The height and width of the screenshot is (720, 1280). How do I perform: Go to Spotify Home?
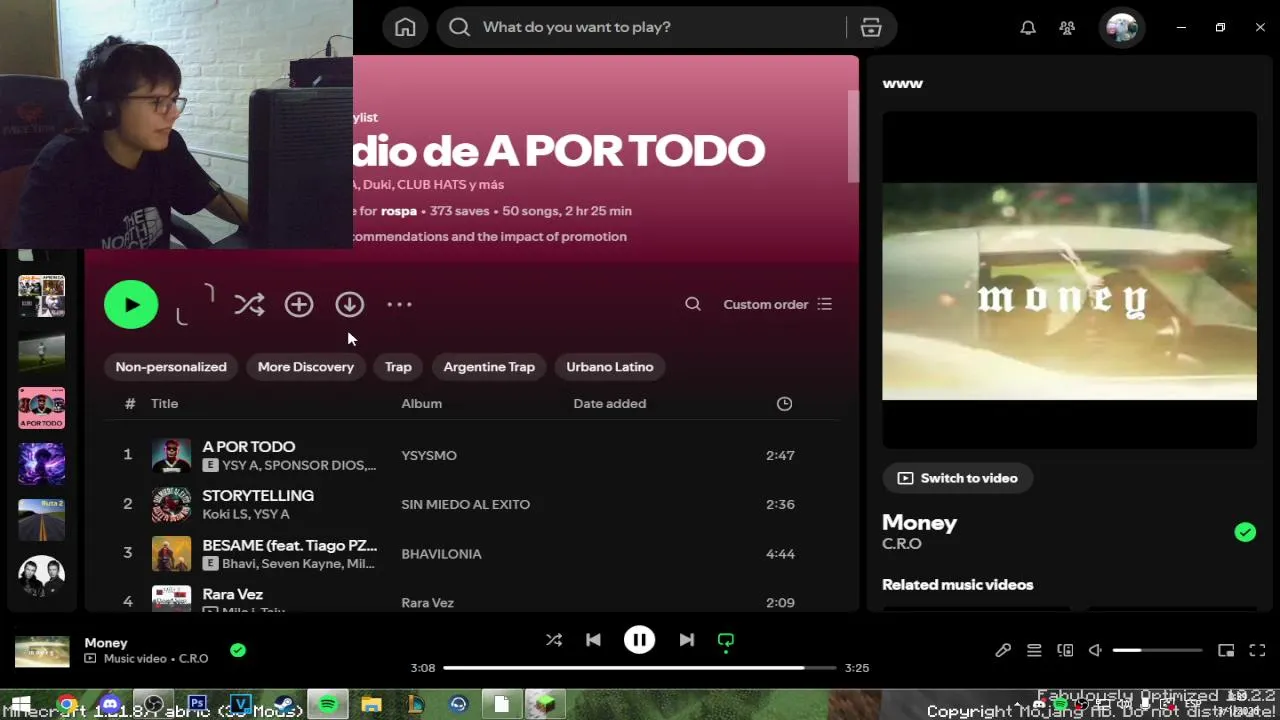click(405, 27)
